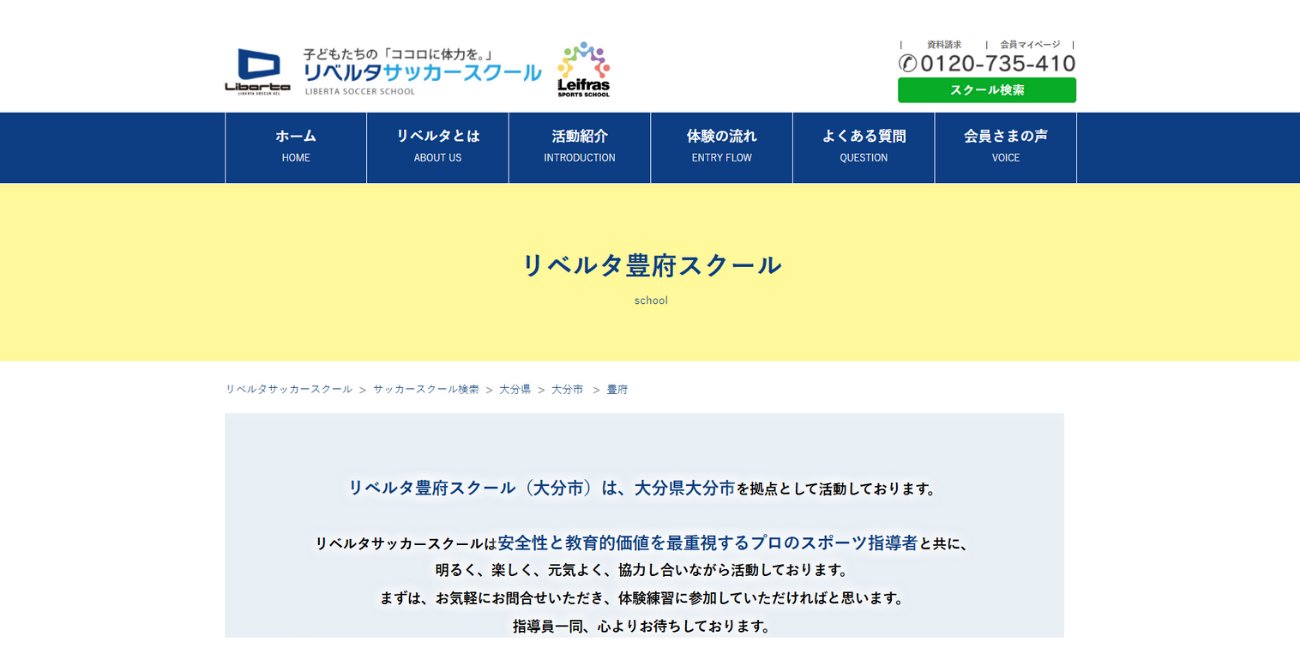
Task: Click the リベルタサッカースクール breadcrumb link
Action: (289, 389)
